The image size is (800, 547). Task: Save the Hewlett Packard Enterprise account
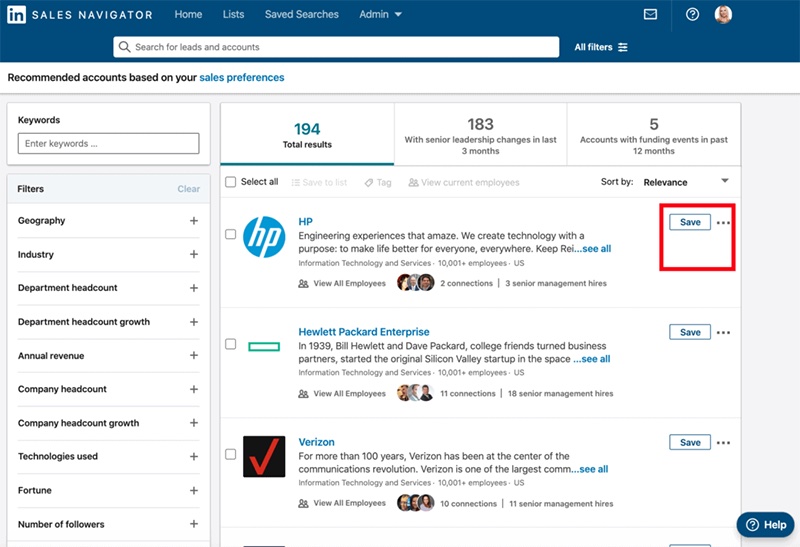pos(690,332)
